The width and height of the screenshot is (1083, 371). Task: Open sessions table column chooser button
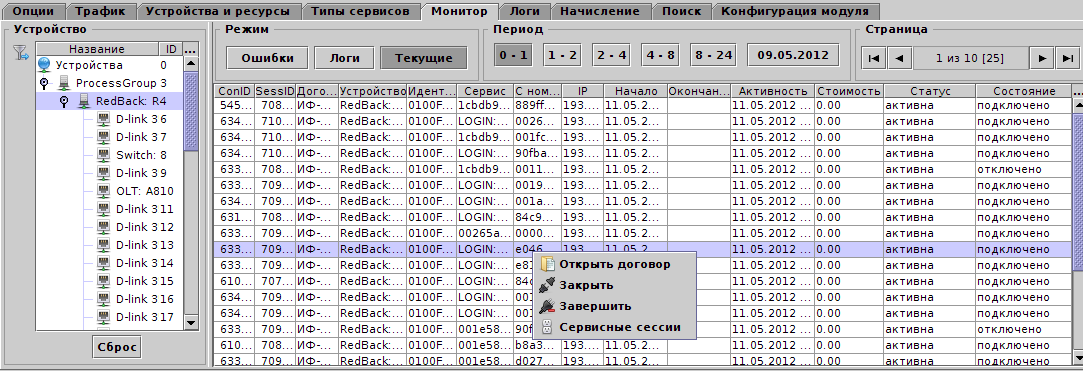coord(1077,91)
